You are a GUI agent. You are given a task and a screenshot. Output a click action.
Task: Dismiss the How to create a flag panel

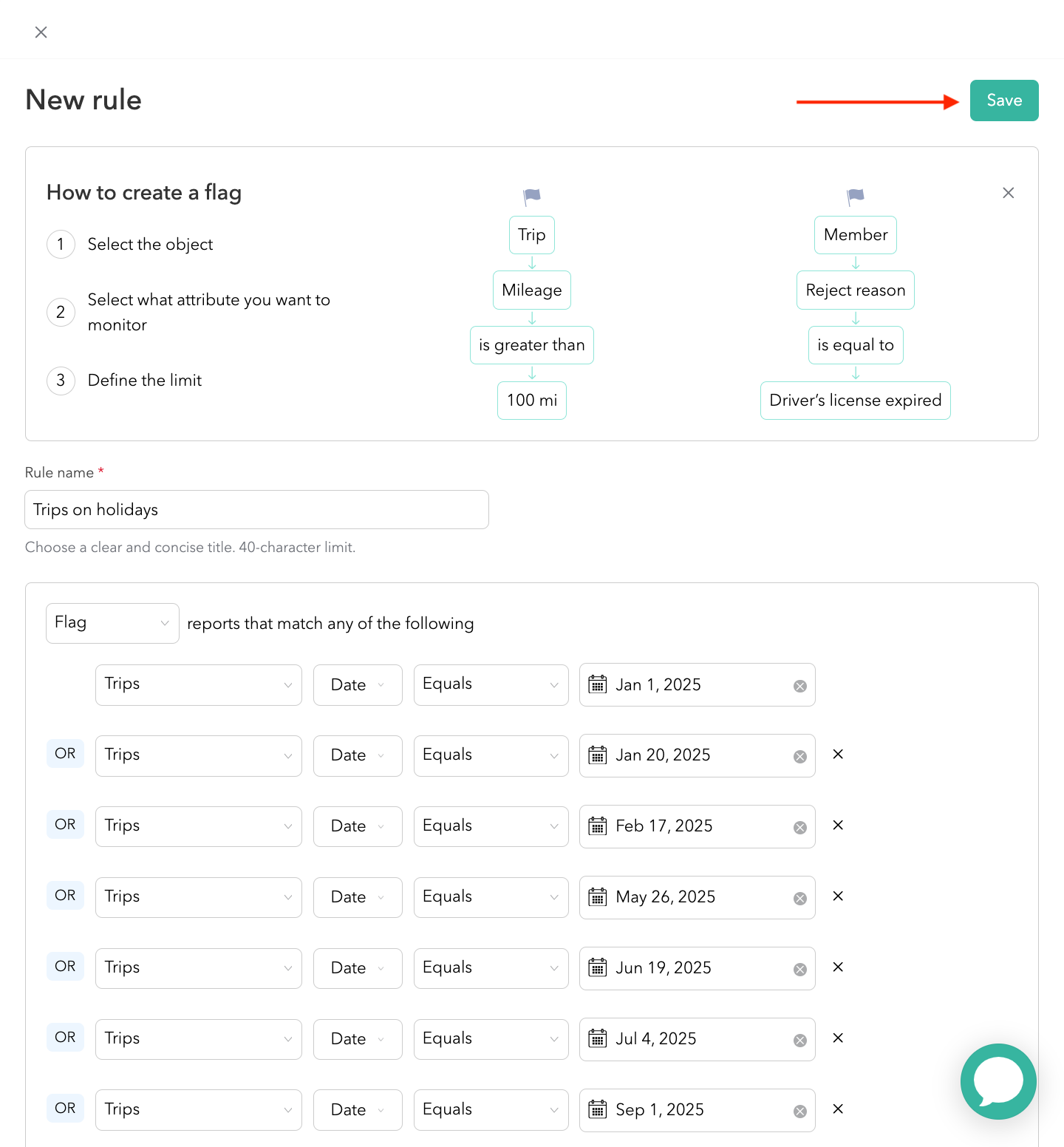pos(1008,193)
